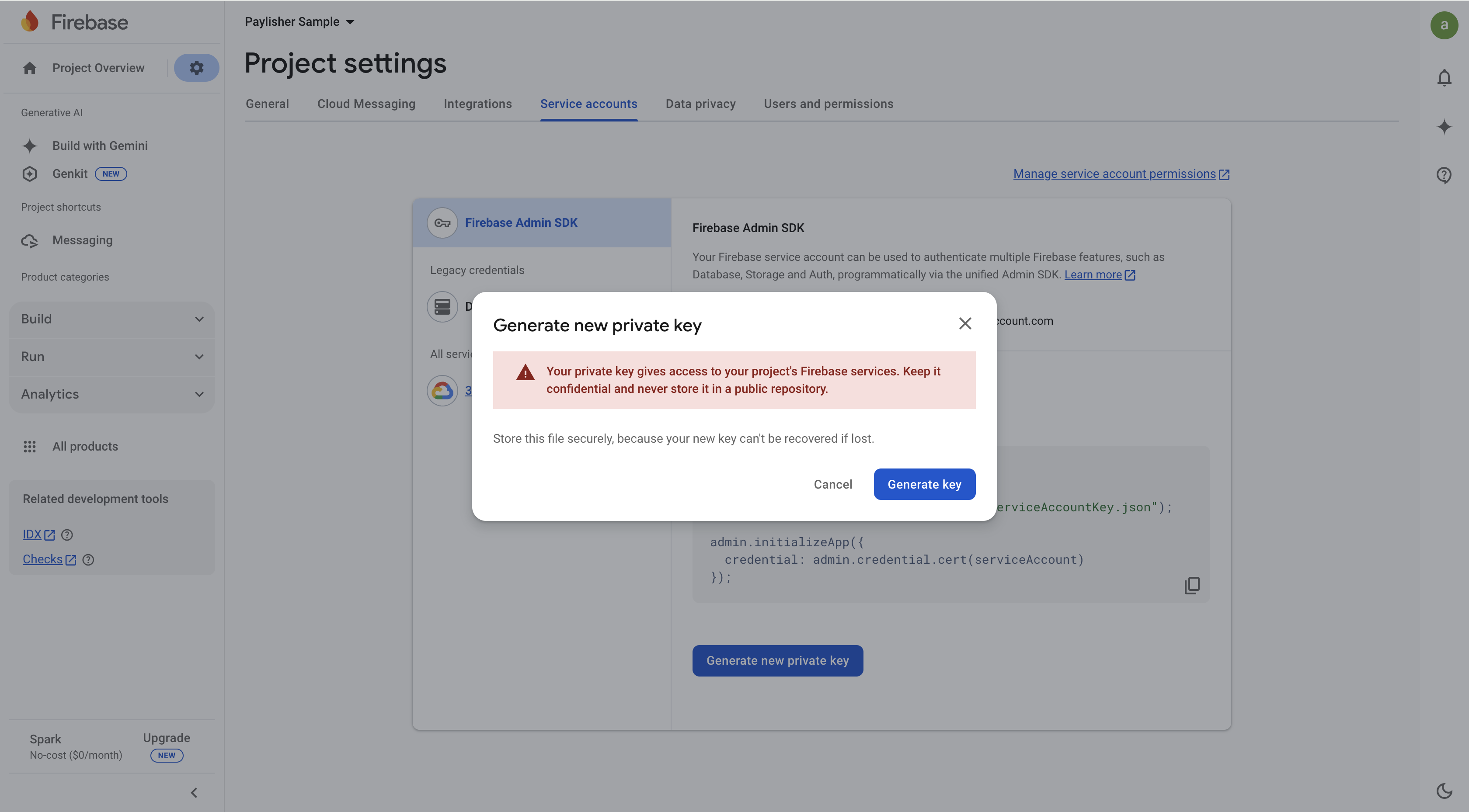Viewport: 1469px width, 812px height.
Task: Open project settings gear icon
Action: tap(196, 68)
